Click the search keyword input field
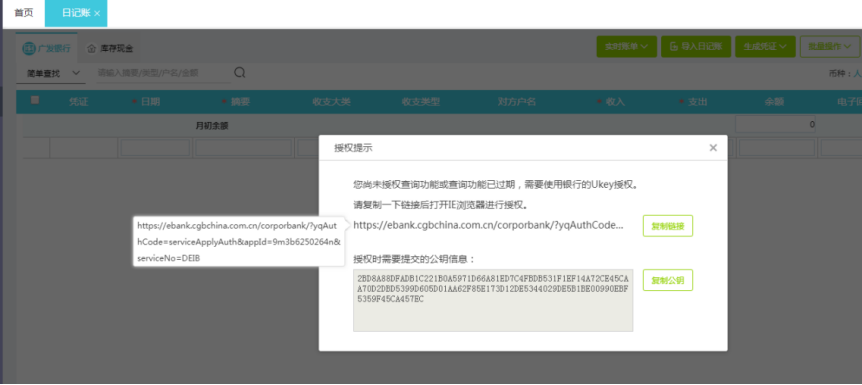Image resolution: width=862 pixels, height=385 pixels. 163,73
